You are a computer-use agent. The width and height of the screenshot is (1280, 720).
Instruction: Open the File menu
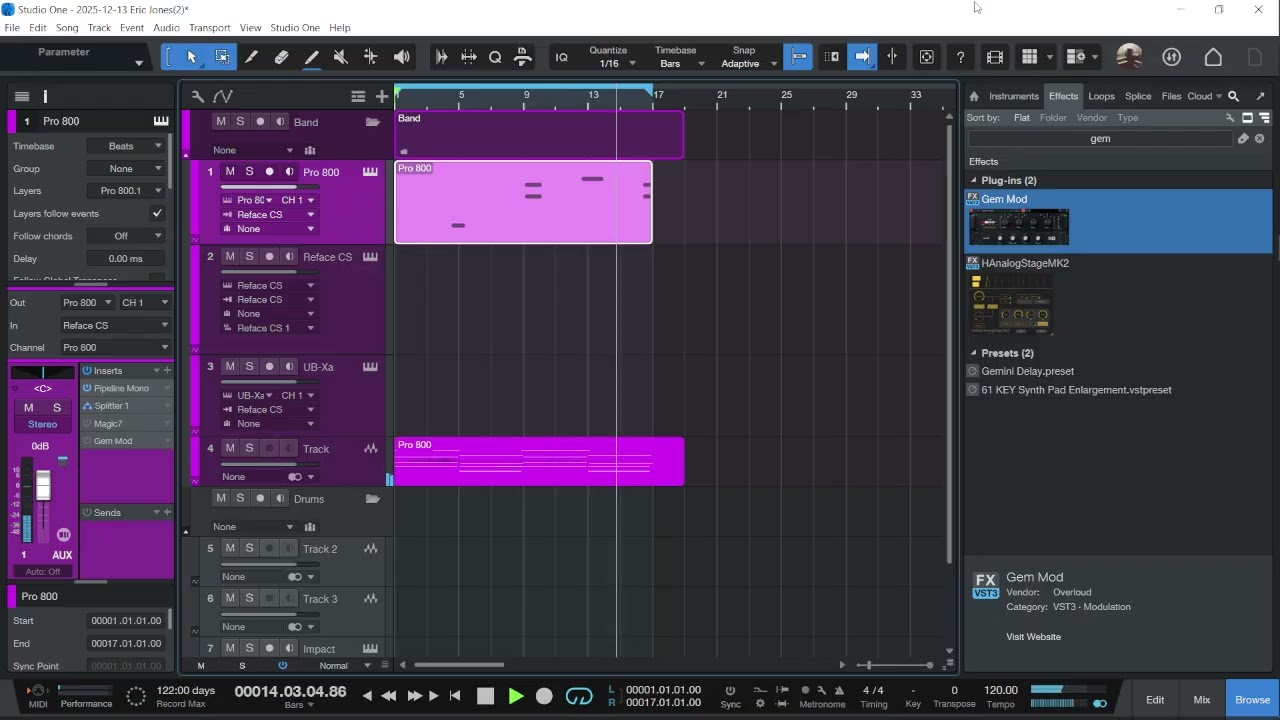(12, 28)
